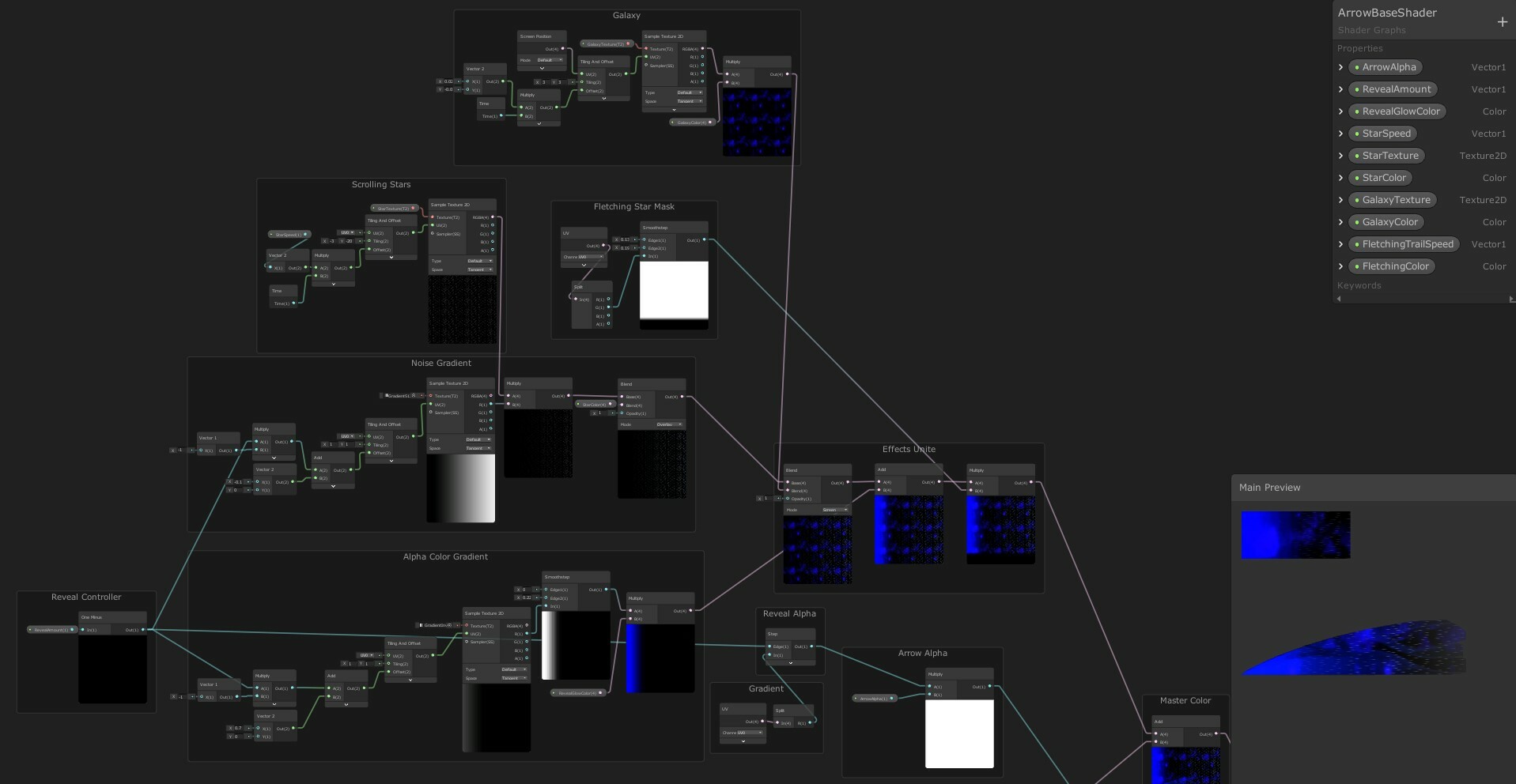The width and height of the screenshot is (1516, 784).
Task: Click the plus icon to add a new shader property
Action: pos(1503,21)
